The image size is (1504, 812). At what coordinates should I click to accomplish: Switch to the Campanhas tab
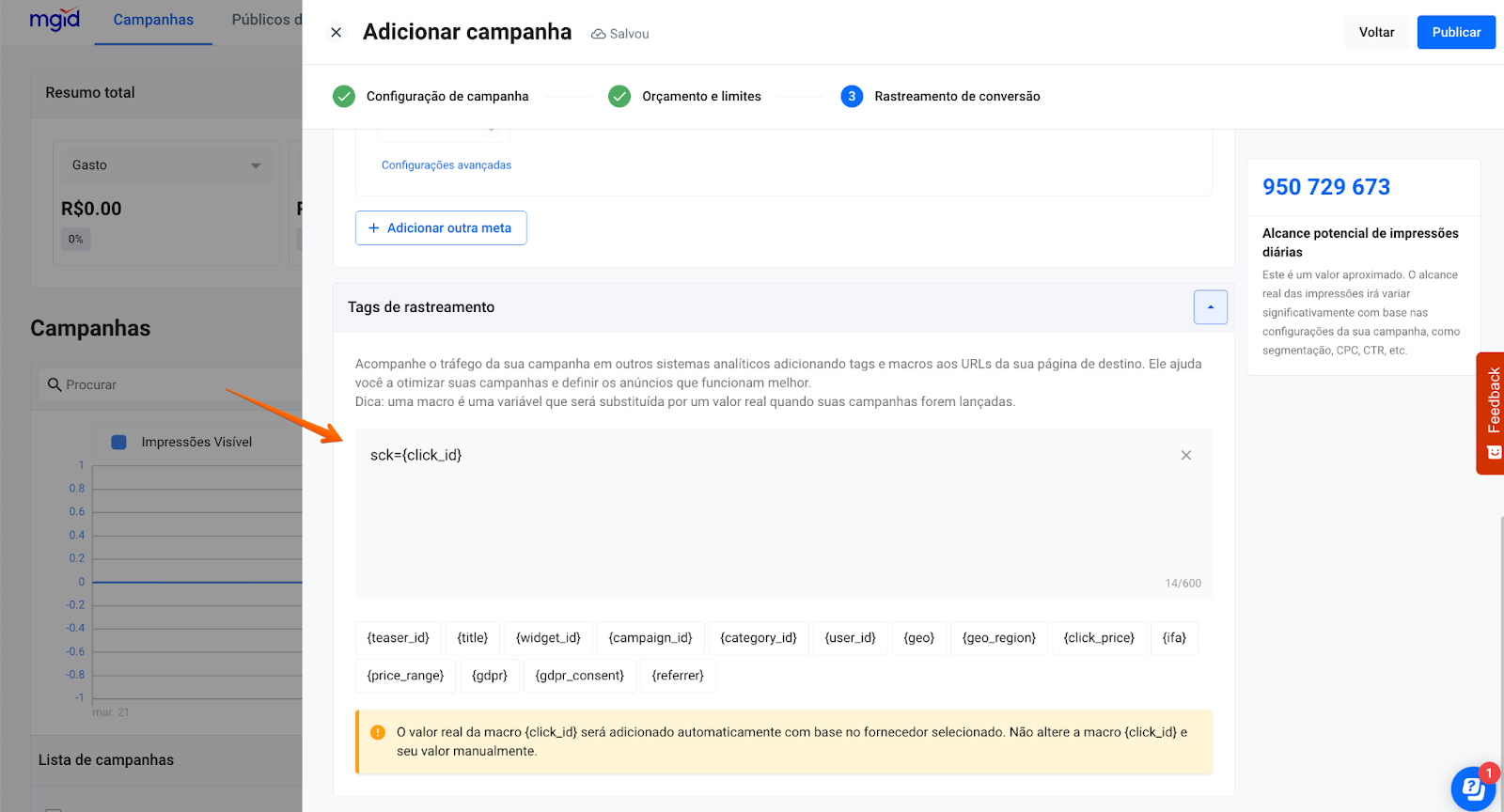point(153,20)
